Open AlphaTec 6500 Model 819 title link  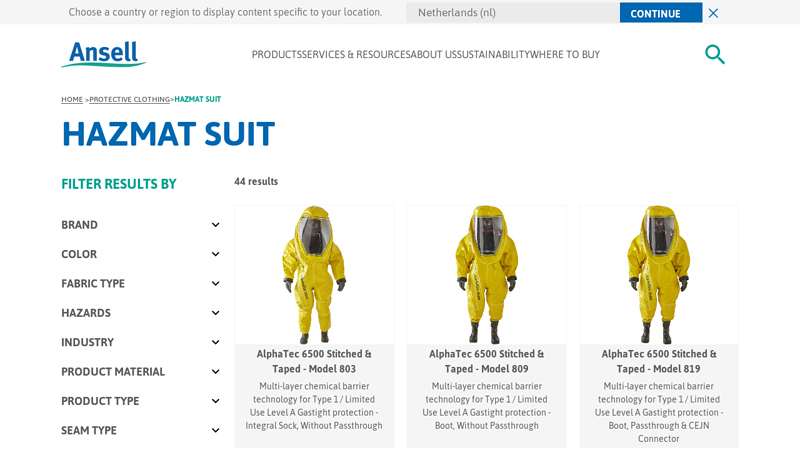point(659,361)
